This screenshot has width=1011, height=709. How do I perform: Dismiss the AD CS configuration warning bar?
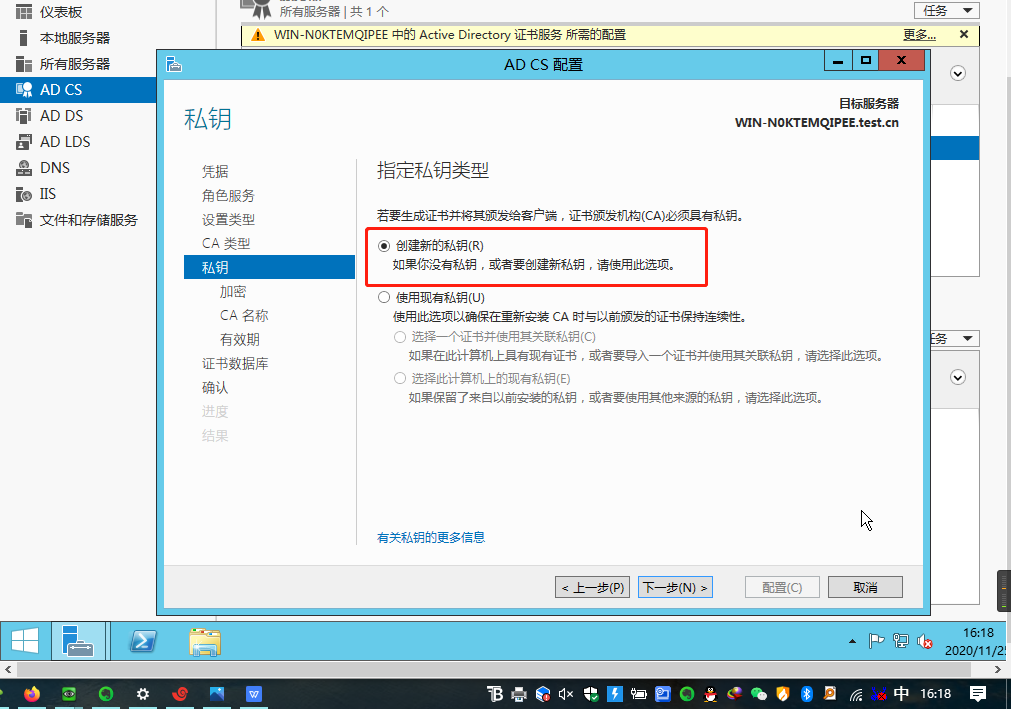[x=964, y=34]
